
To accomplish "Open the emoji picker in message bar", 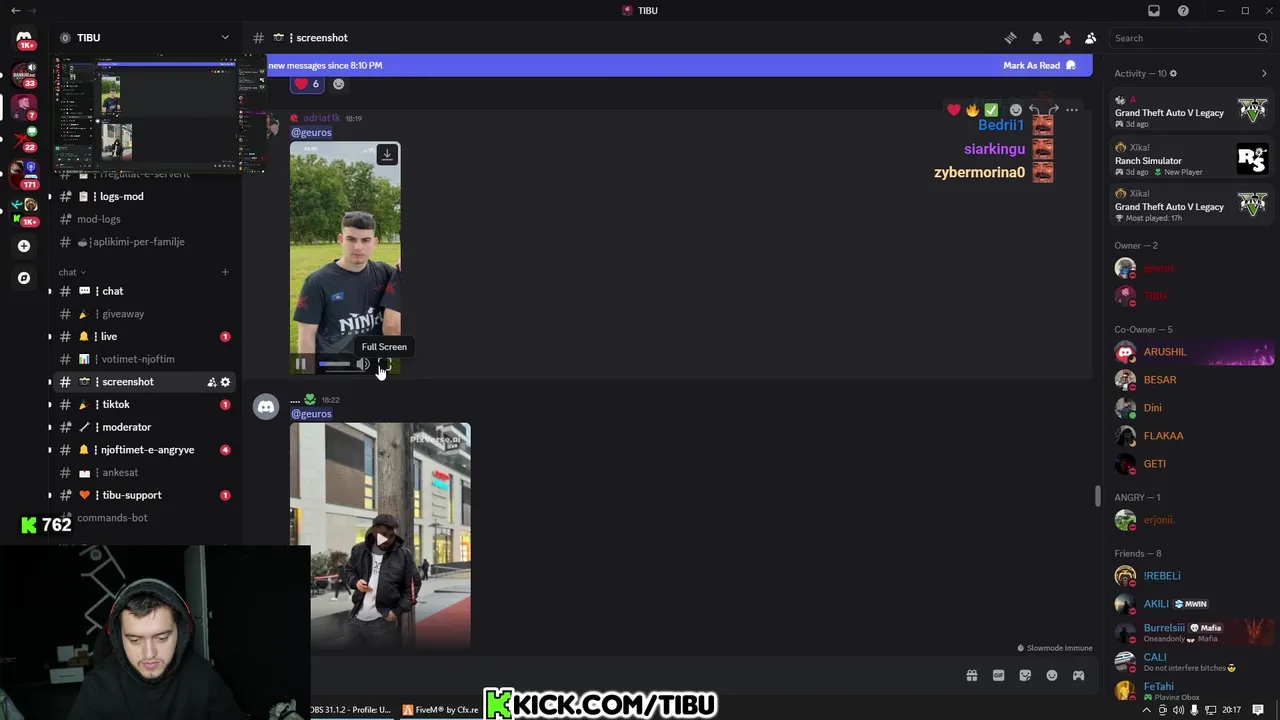I will [x=1052, y=676].
